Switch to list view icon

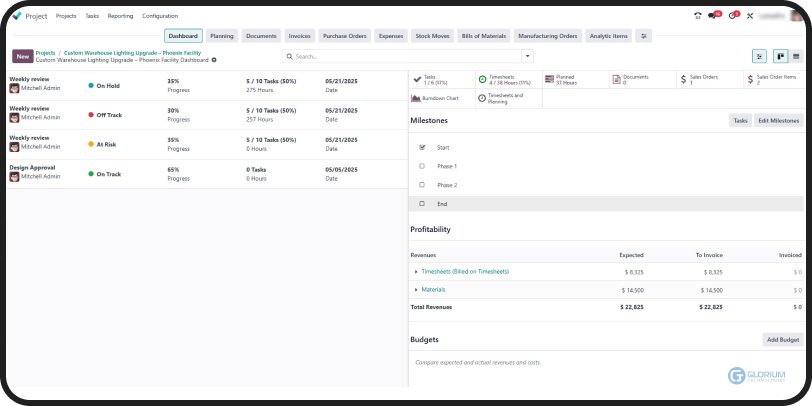click(x=796, y=56)
